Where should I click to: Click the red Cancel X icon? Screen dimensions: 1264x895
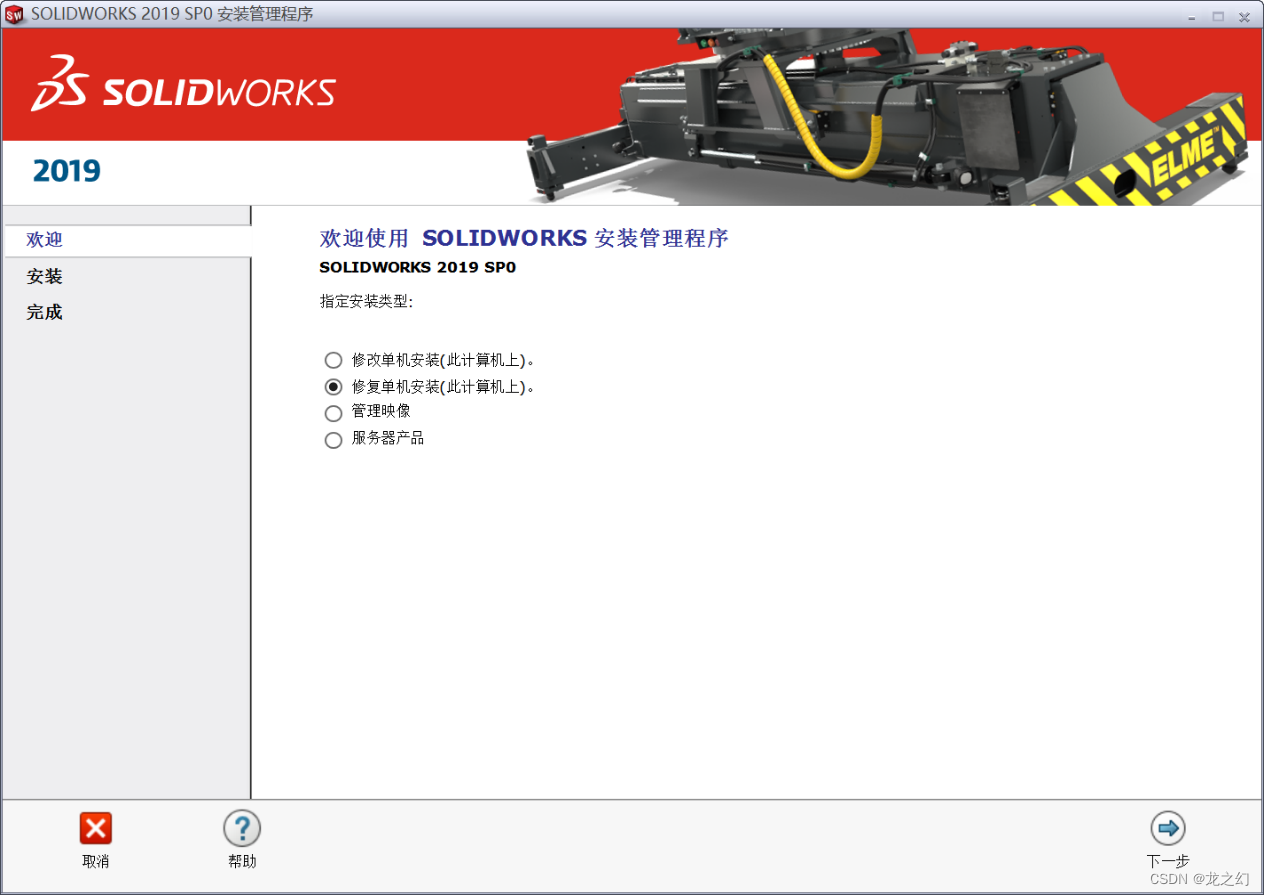point(96,828)
